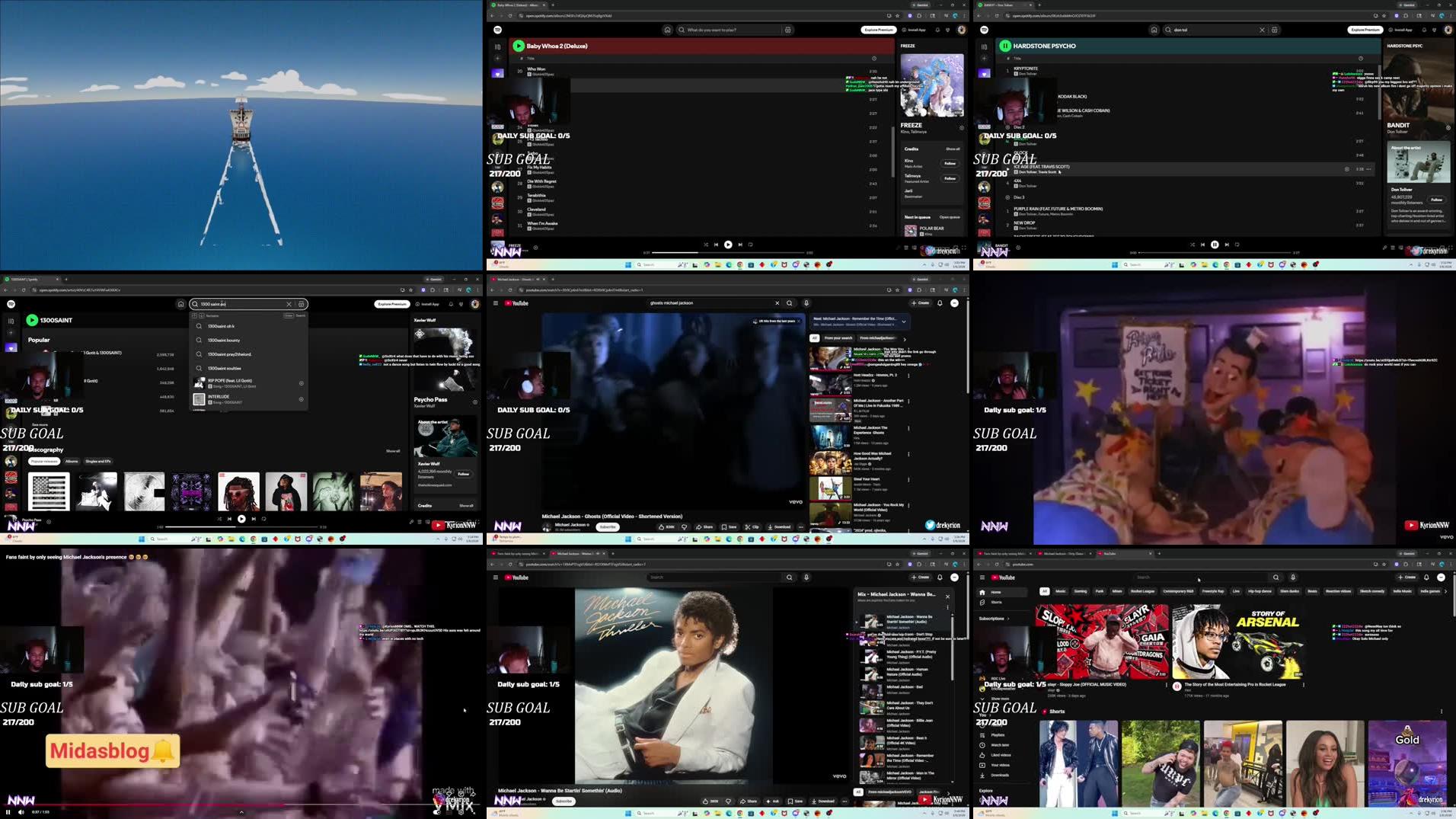Subscribe to the Michael Jackson channel

[x=563, y=801]
